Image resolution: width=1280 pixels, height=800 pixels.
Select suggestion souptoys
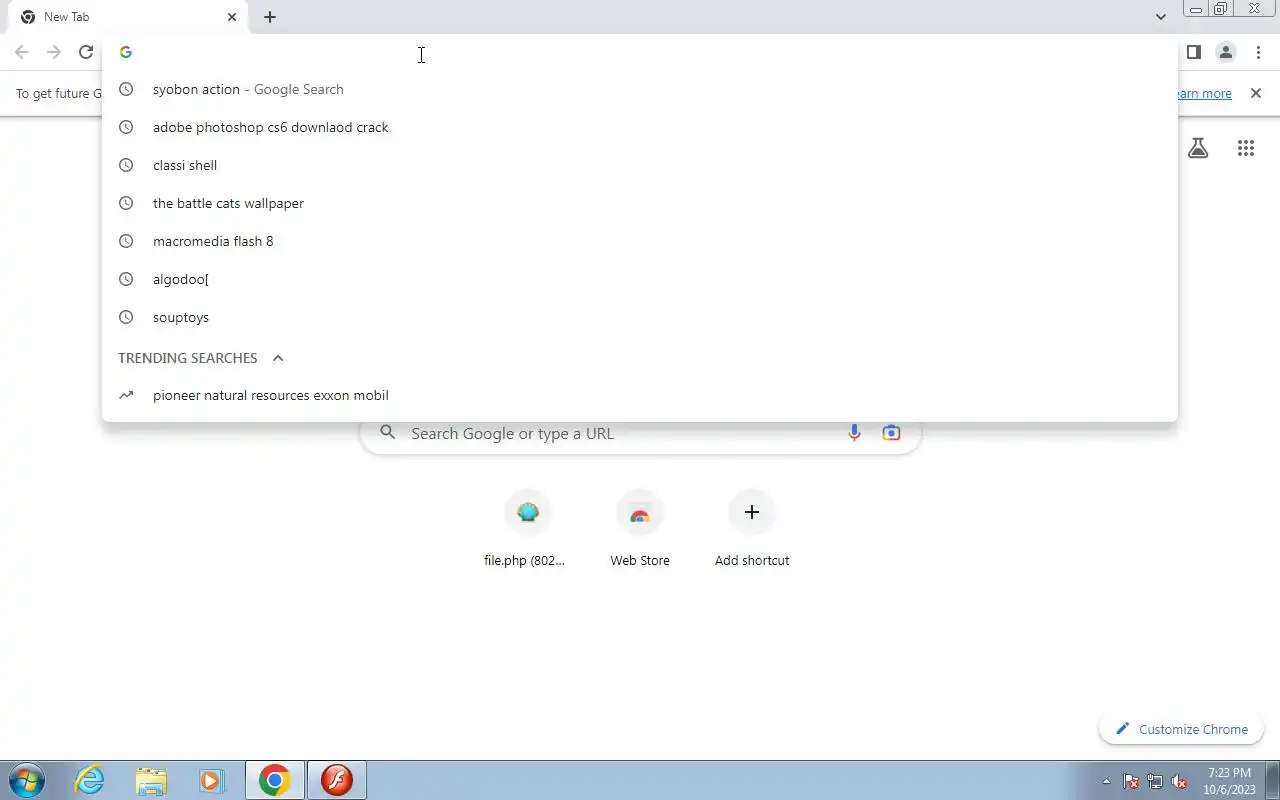click(x=640, y=317)
